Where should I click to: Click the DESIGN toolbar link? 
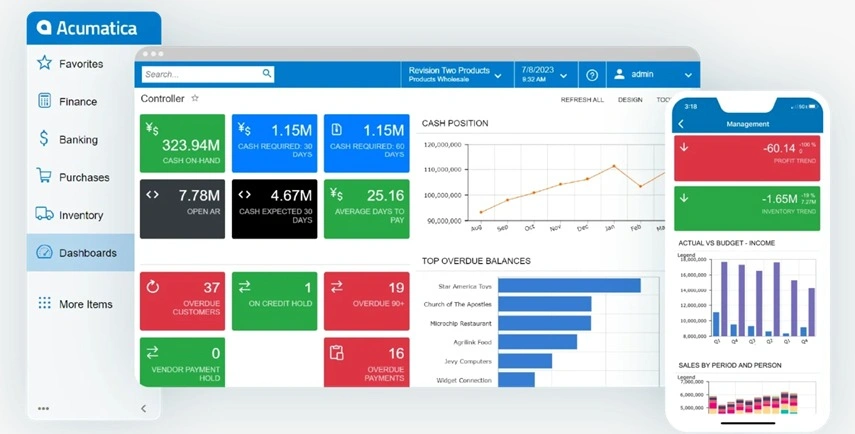pyautogui.click(x=630, y=100)
